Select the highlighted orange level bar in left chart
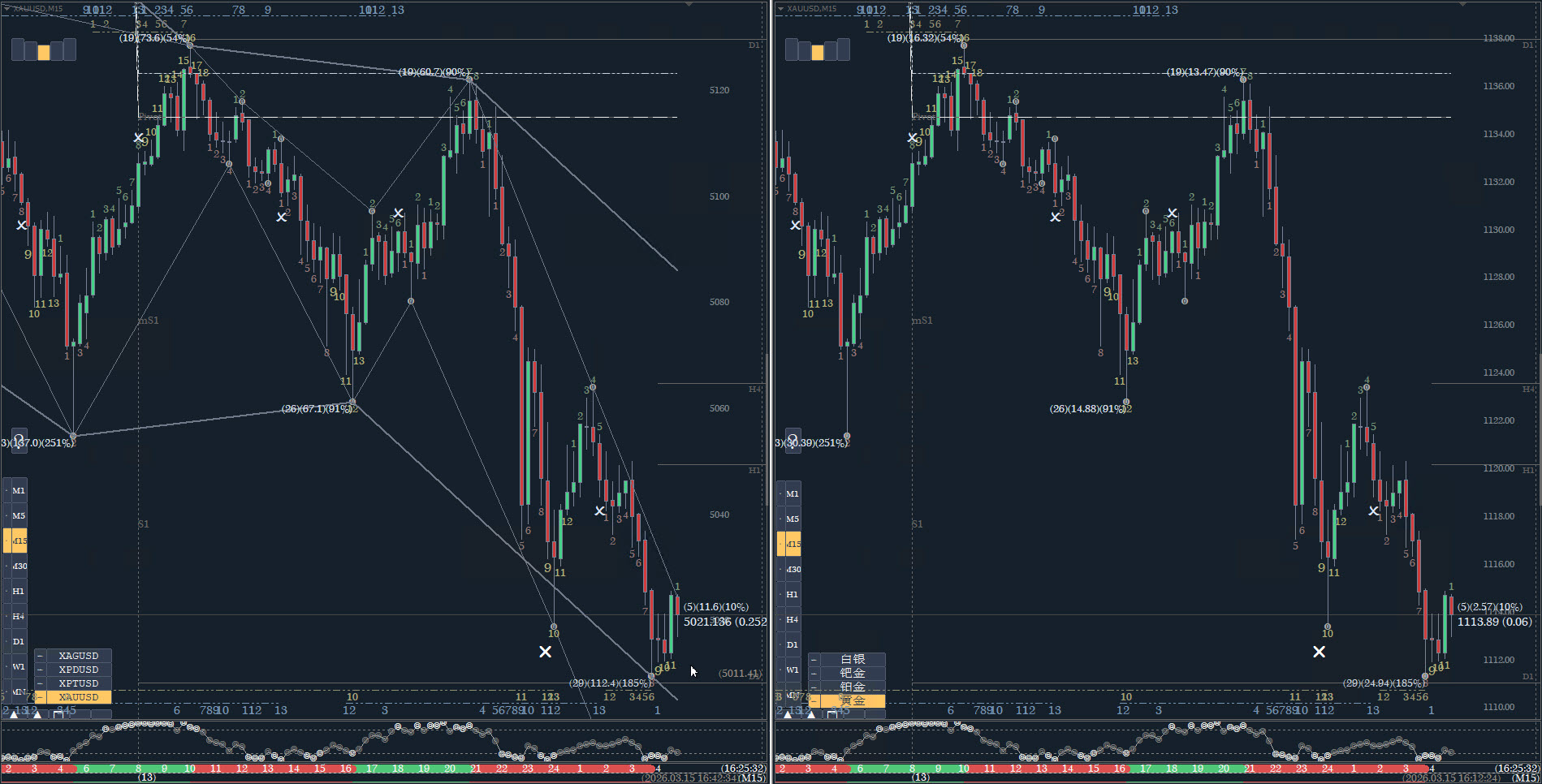The width and height of the screenshot is (1542, 784). [44, 51]
